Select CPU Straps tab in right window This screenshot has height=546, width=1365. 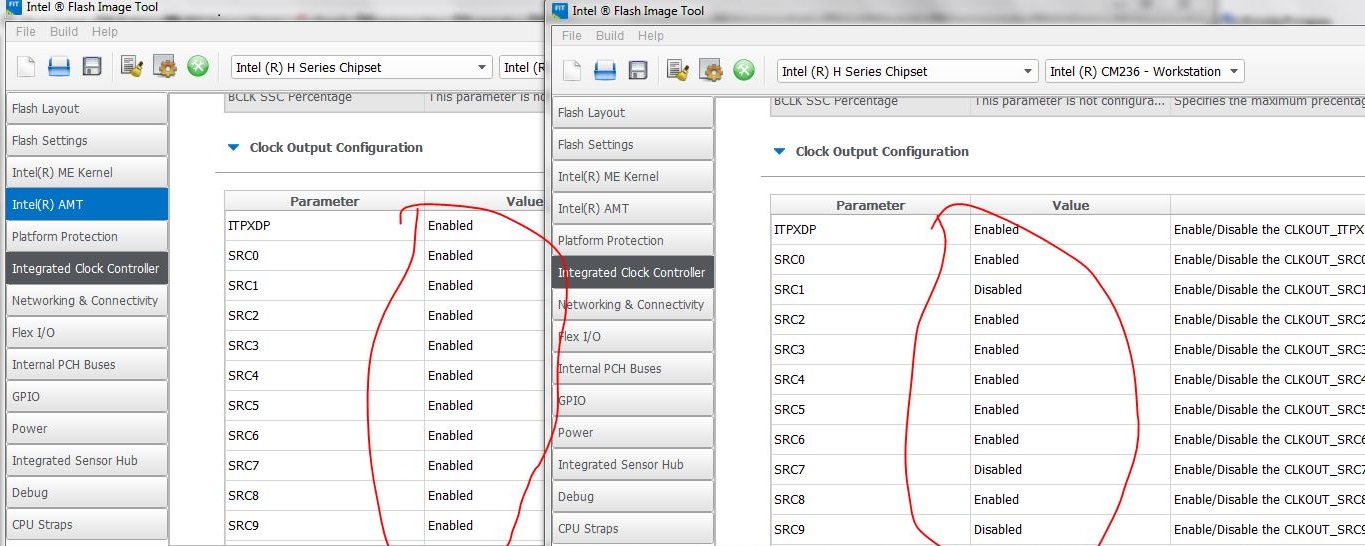pyautogui.click(x=633, y=529)
